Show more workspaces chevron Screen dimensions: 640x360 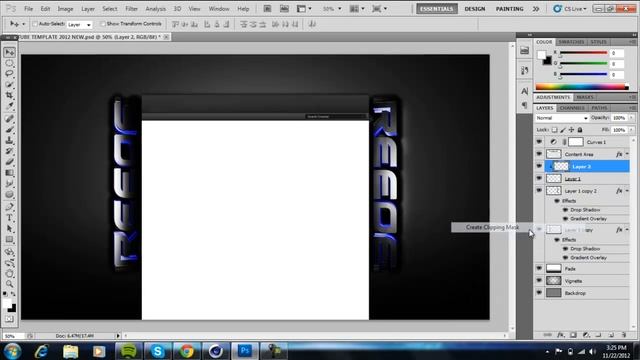(536, 9)
